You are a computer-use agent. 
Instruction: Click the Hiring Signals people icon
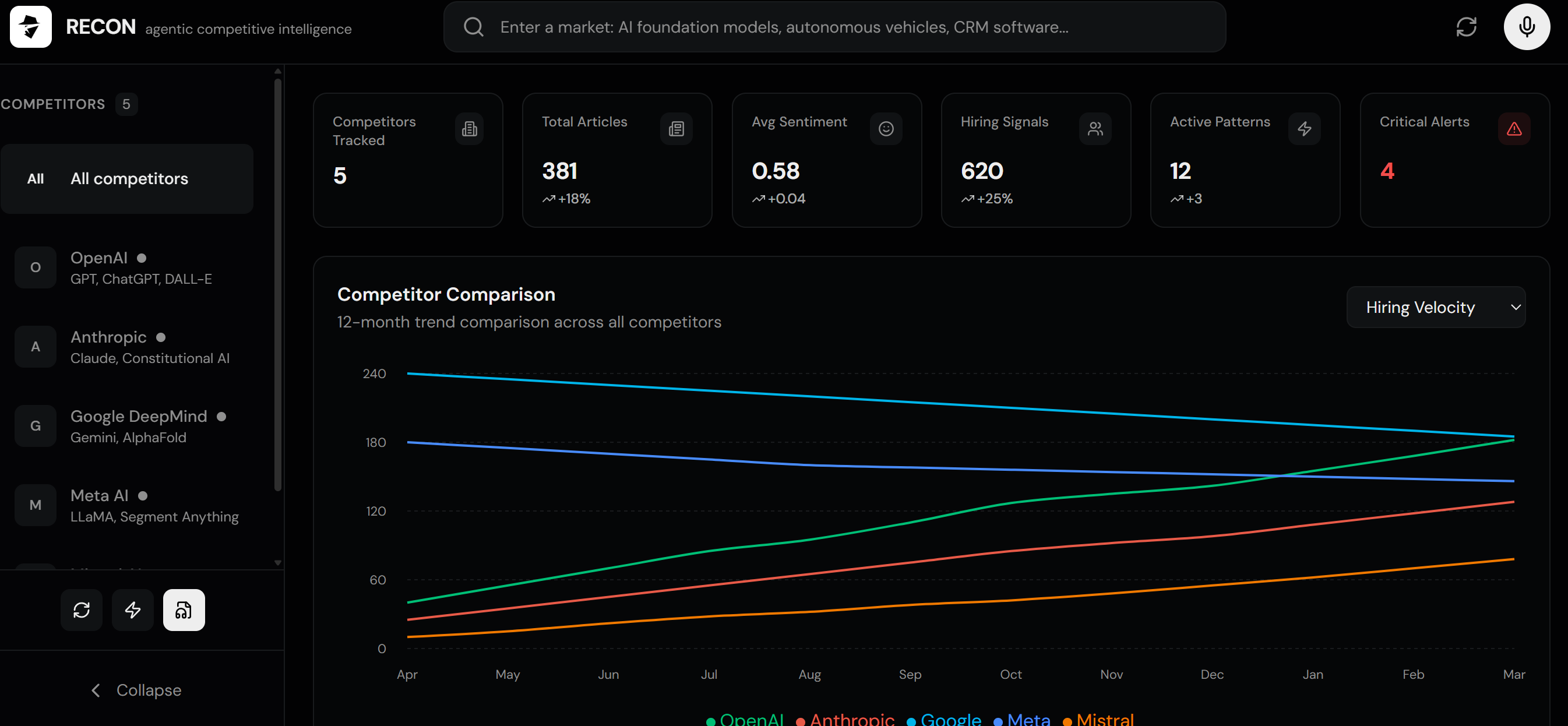1094,128
